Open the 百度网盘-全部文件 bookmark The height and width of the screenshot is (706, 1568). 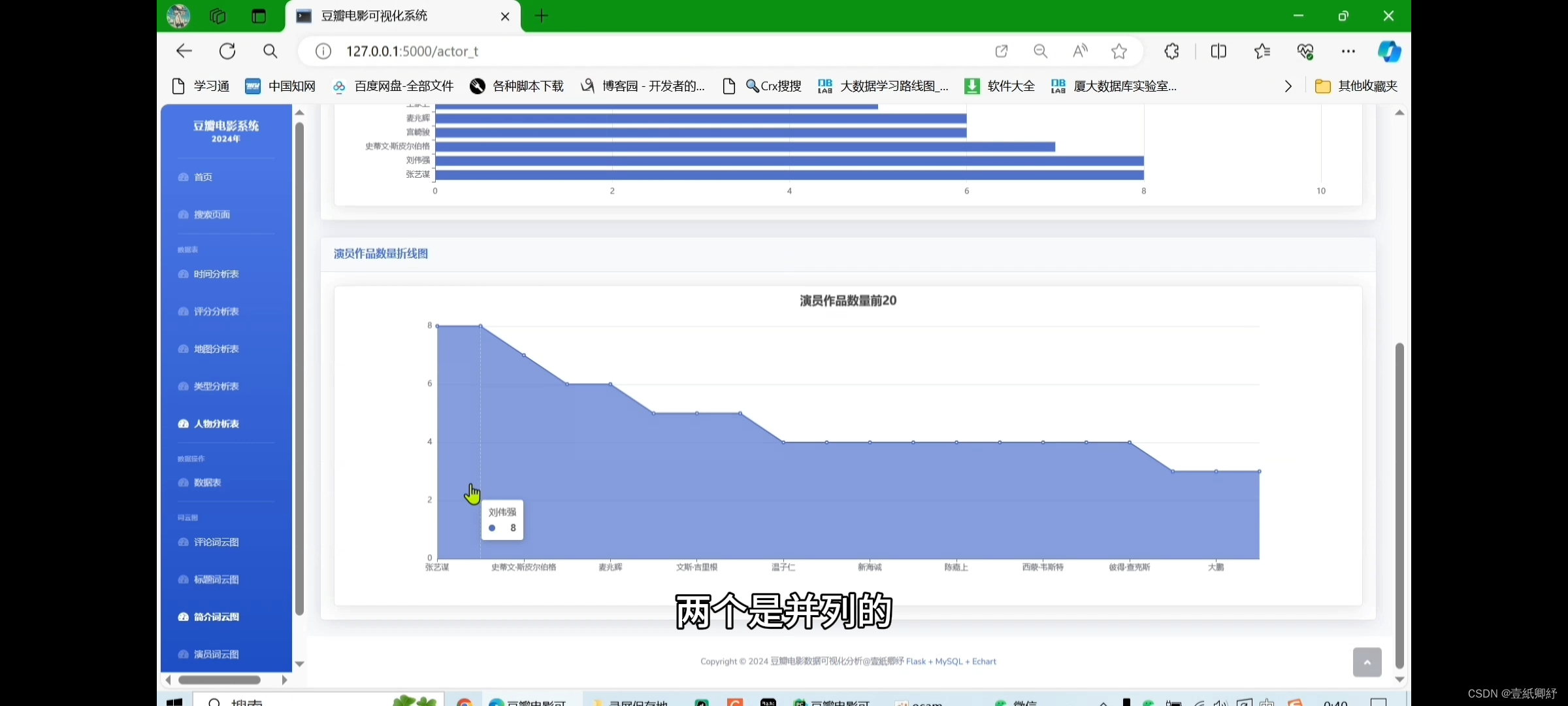[x=393, y=86]
